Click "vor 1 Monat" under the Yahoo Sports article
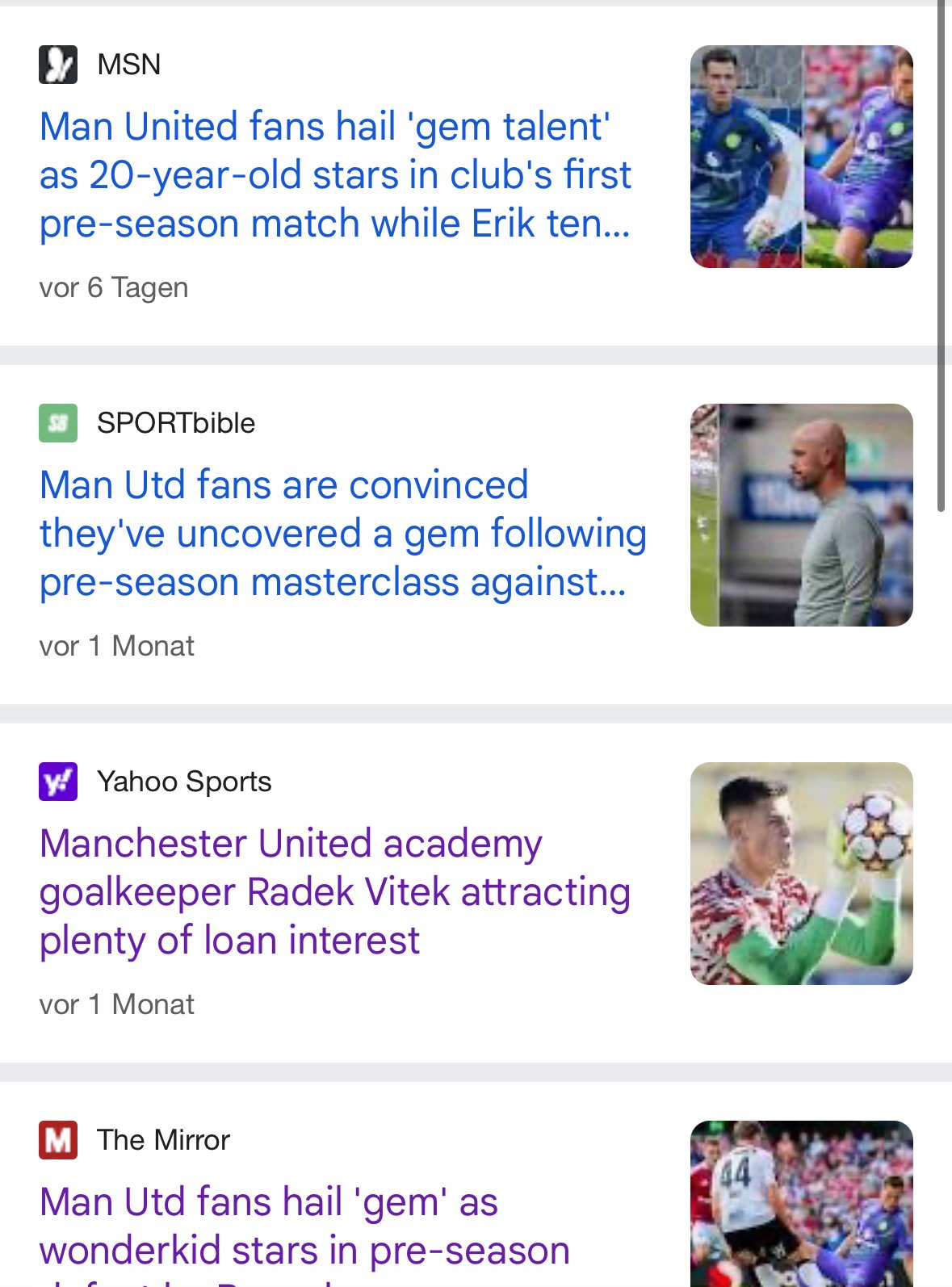The image size is (952, 1287). click(117, 1004)
